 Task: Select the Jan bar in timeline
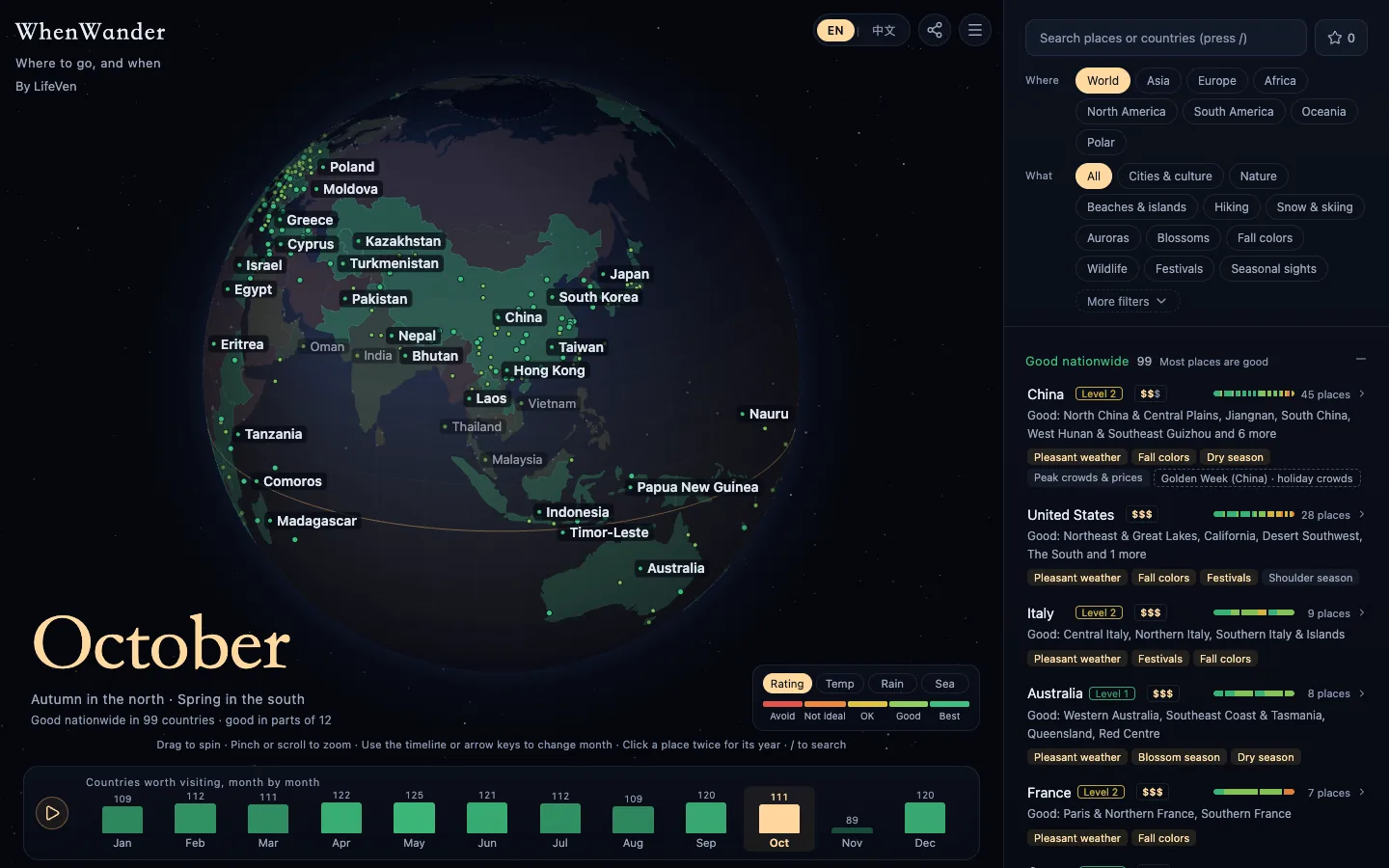coord(123,820)
